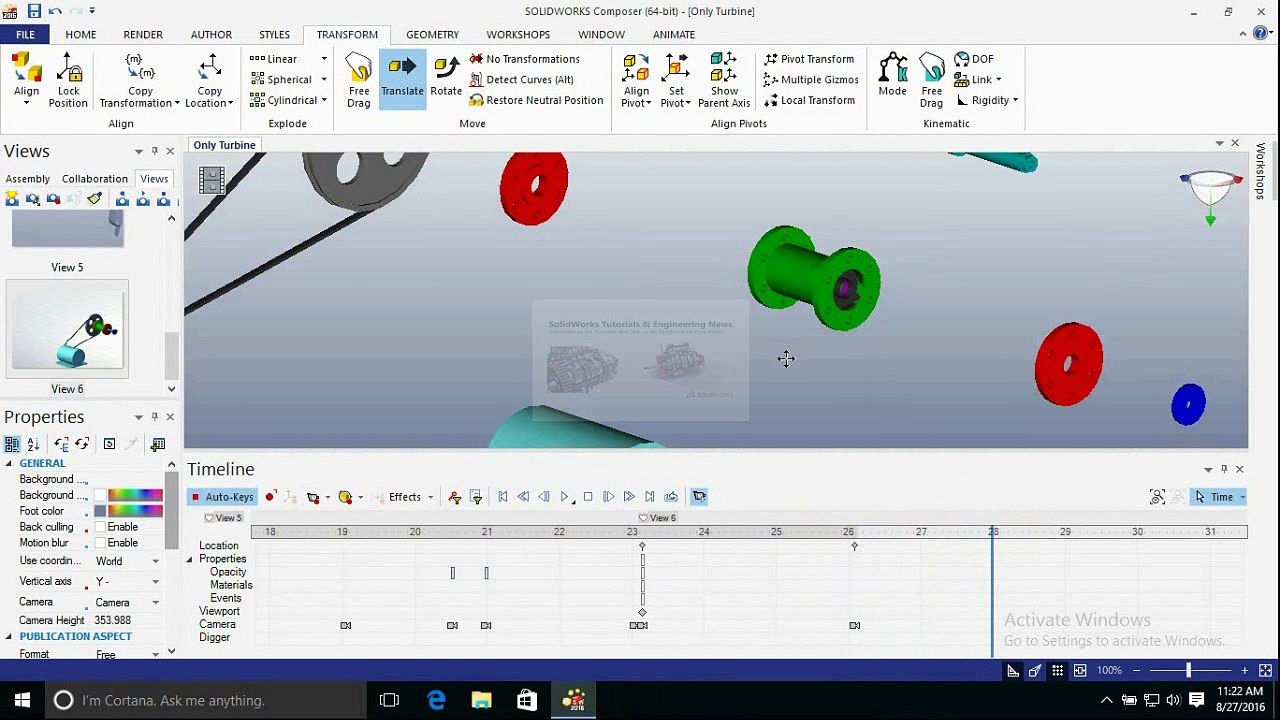This screenshot has height=720, width=1280.
Task: Select the View 6 thumbnail
Action: click(67, 330)
